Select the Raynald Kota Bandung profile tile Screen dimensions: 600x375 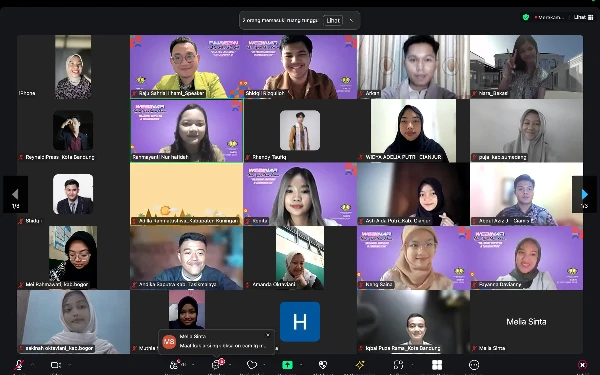point(73,131)
